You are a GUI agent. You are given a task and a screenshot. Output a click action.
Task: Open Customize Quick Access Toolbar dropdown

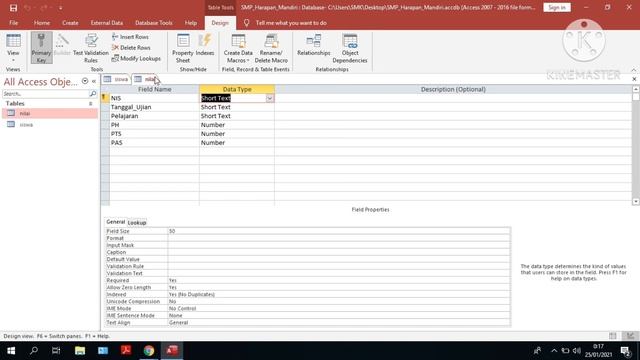(x=60, y=8)
